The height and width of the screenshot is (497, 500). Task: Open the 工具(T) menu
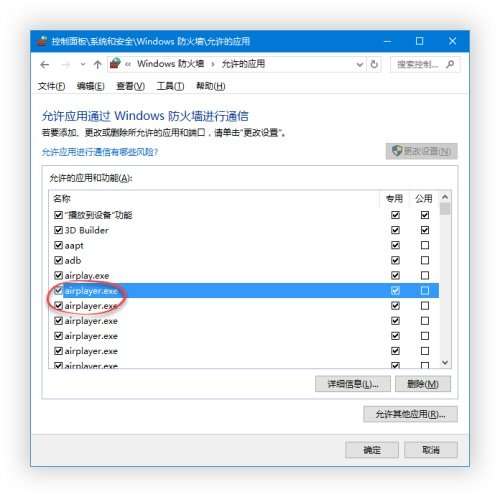[170, 86]
